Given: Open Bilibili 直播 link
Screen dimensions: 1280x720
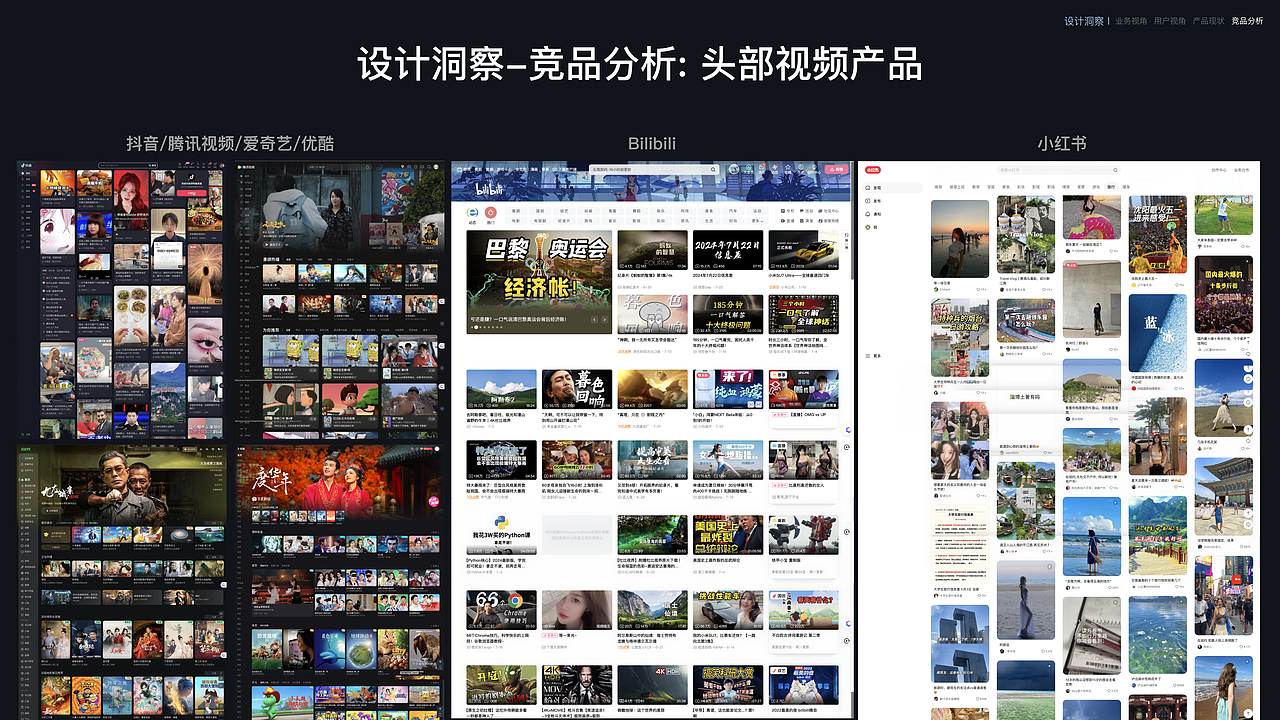Looking at the screenshot, I should [788, 220].
